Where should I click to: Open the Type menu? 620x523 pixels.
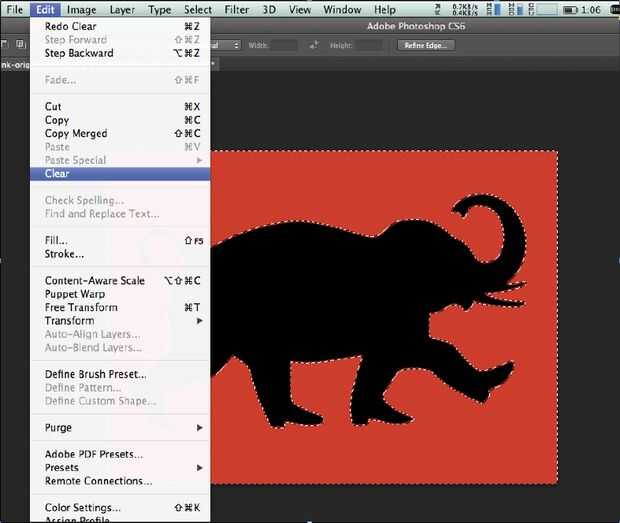pos(160,9)
